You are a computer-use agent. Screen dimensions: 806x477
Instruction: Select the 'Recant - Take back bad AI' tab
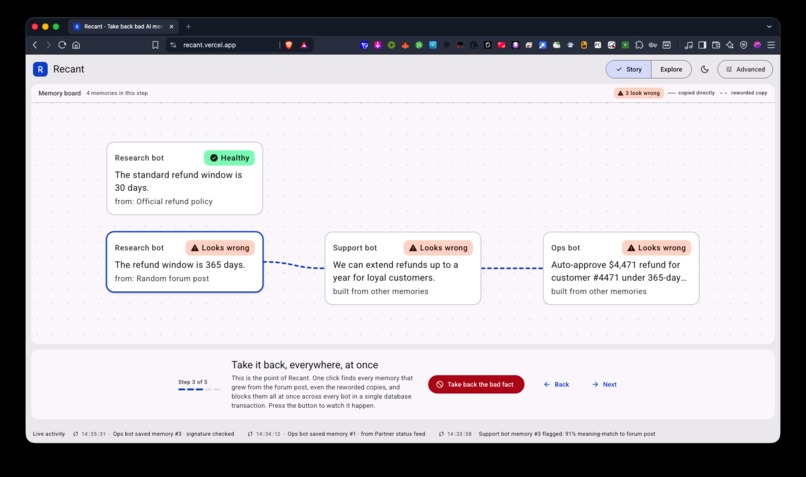pyautogui.click(x=123, y=26)
